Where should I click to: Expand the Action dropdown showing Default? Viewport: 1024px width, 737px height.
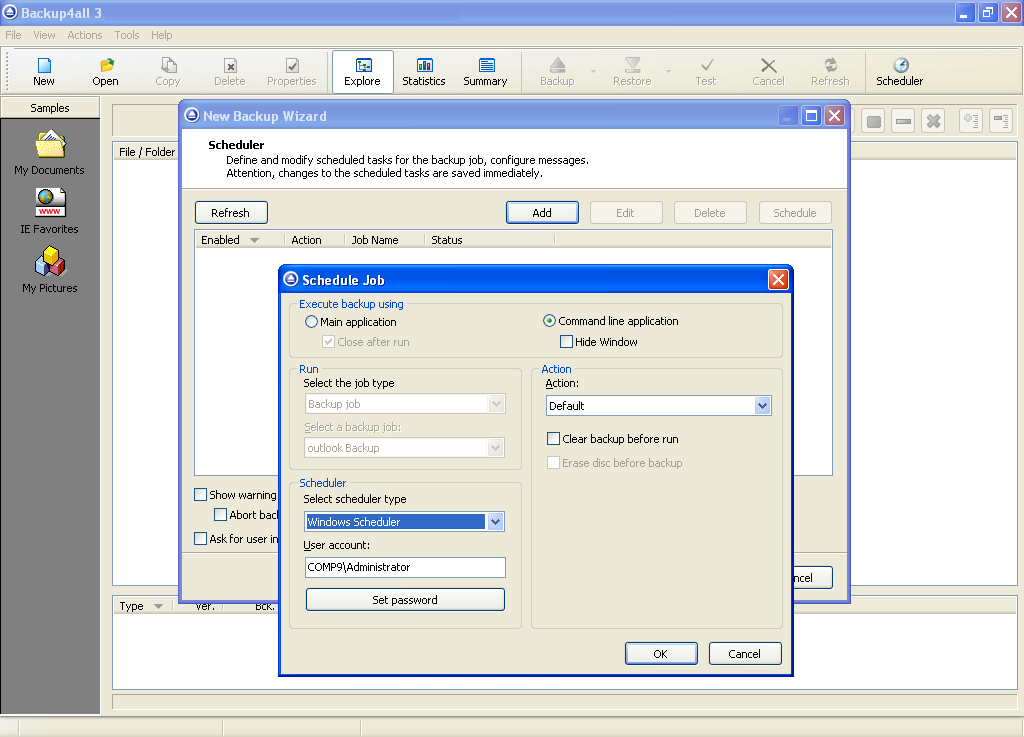point(762,406)
